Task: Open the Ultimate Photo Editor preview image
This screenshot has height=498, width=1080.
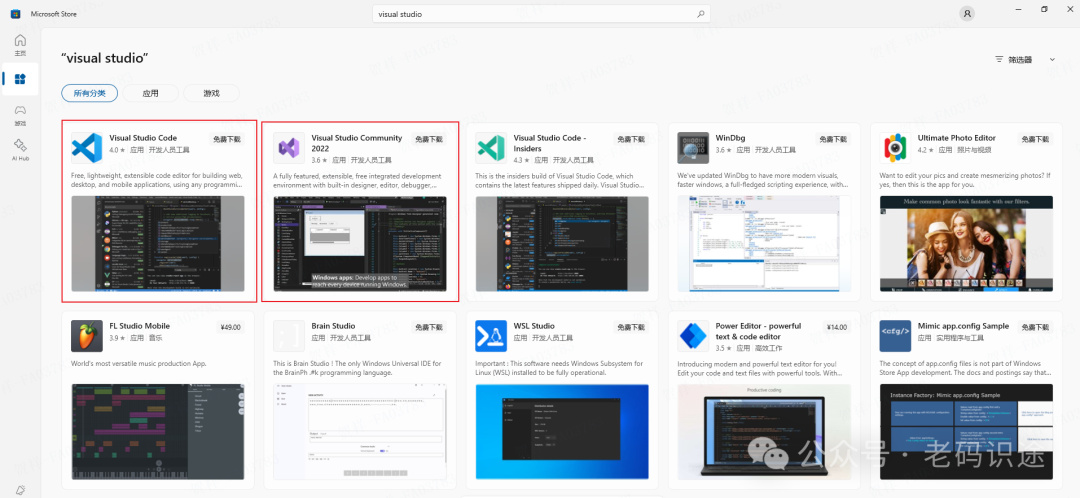Action: tap(966, 244)
